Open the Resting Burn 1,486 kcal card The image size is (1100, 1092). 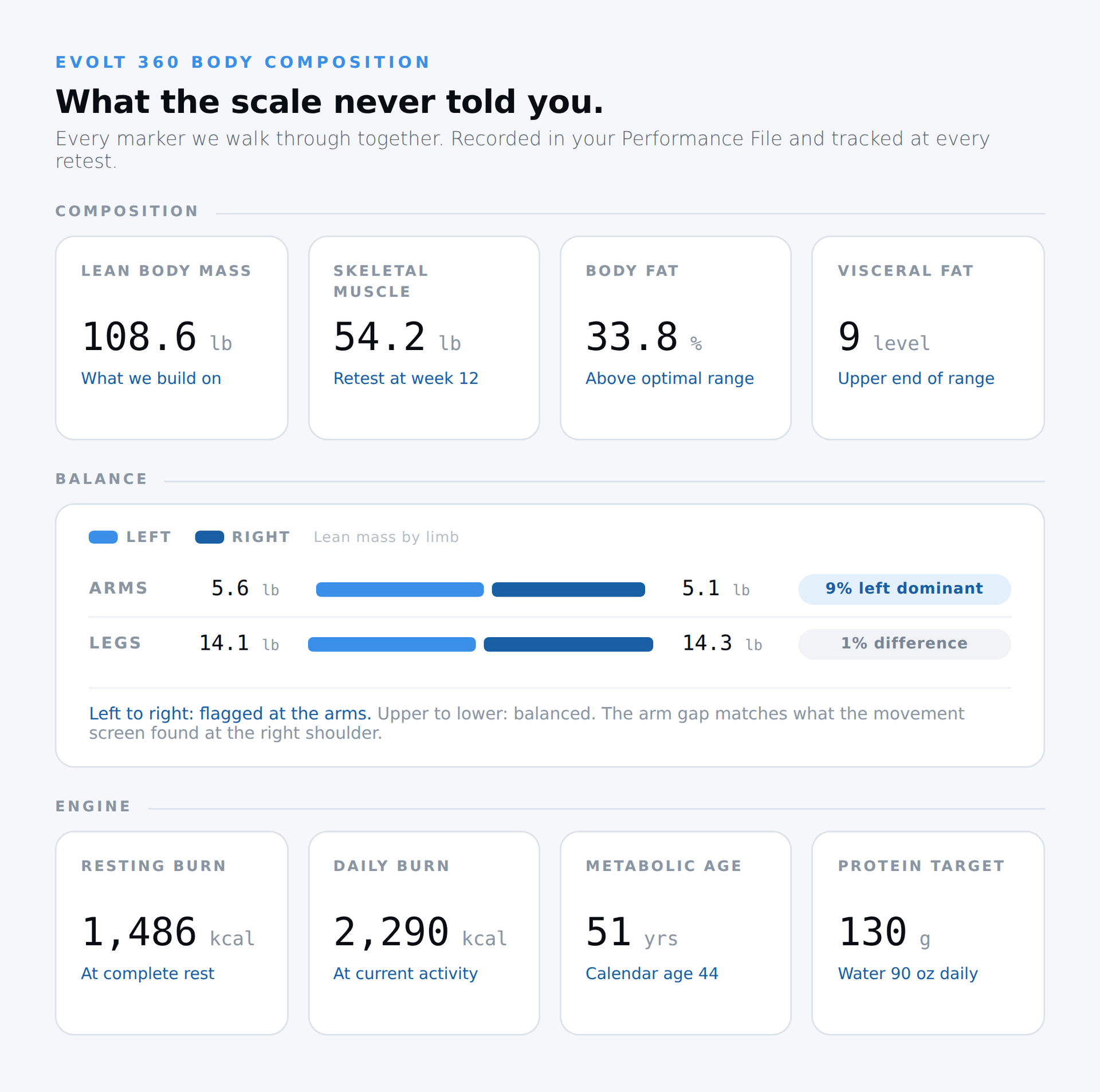click(171, 933)
